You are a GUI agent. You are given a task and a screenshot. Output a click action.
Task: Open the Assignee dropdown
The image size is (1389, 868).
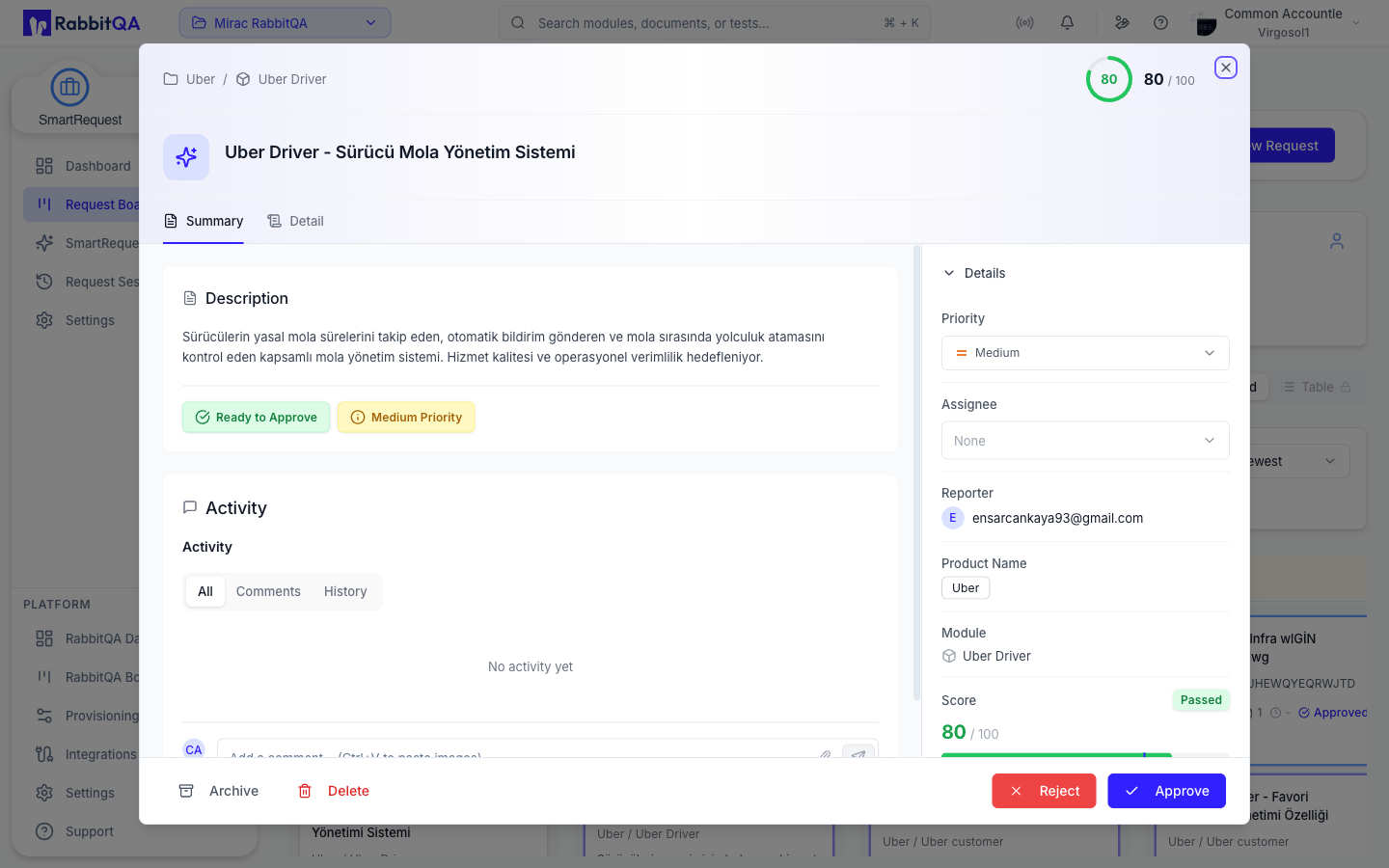click(x=1085, y=441)
